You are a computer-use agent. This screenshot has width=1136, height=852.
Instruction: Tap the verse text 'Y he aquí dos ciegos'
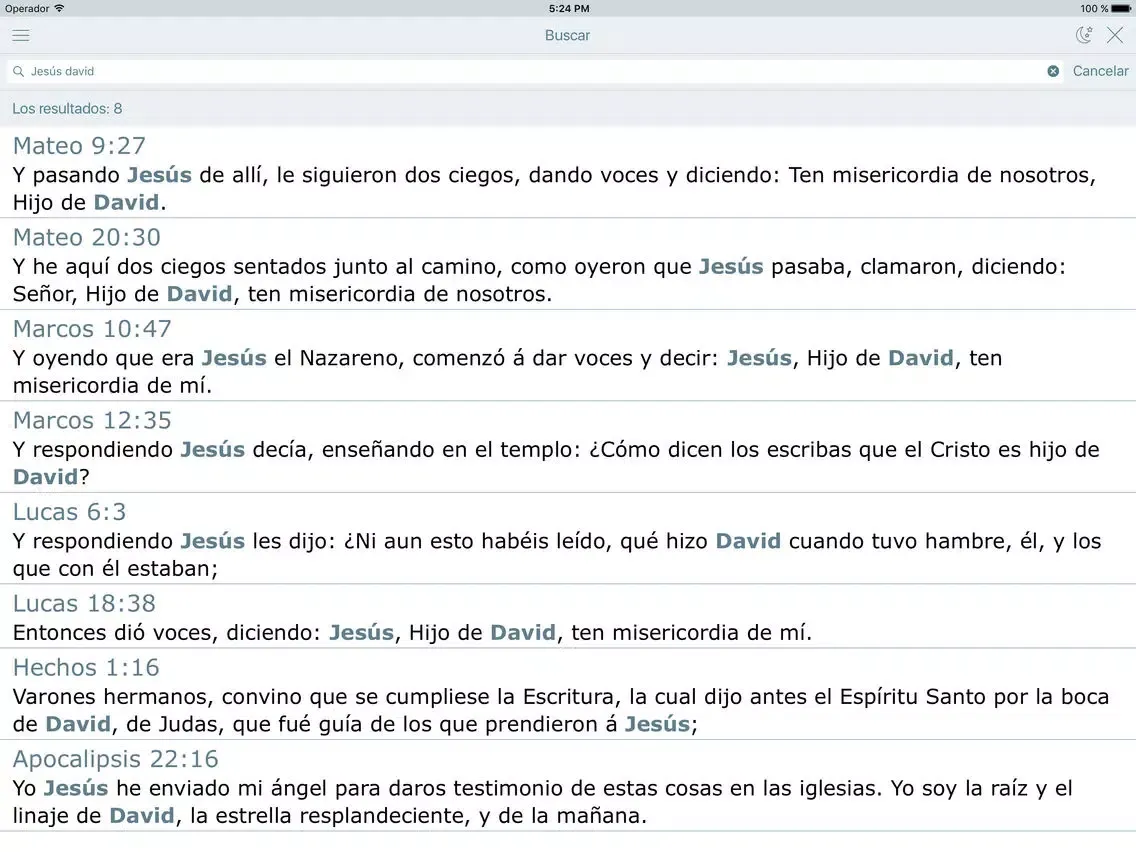pyautogui.click(x=120, y=267)
